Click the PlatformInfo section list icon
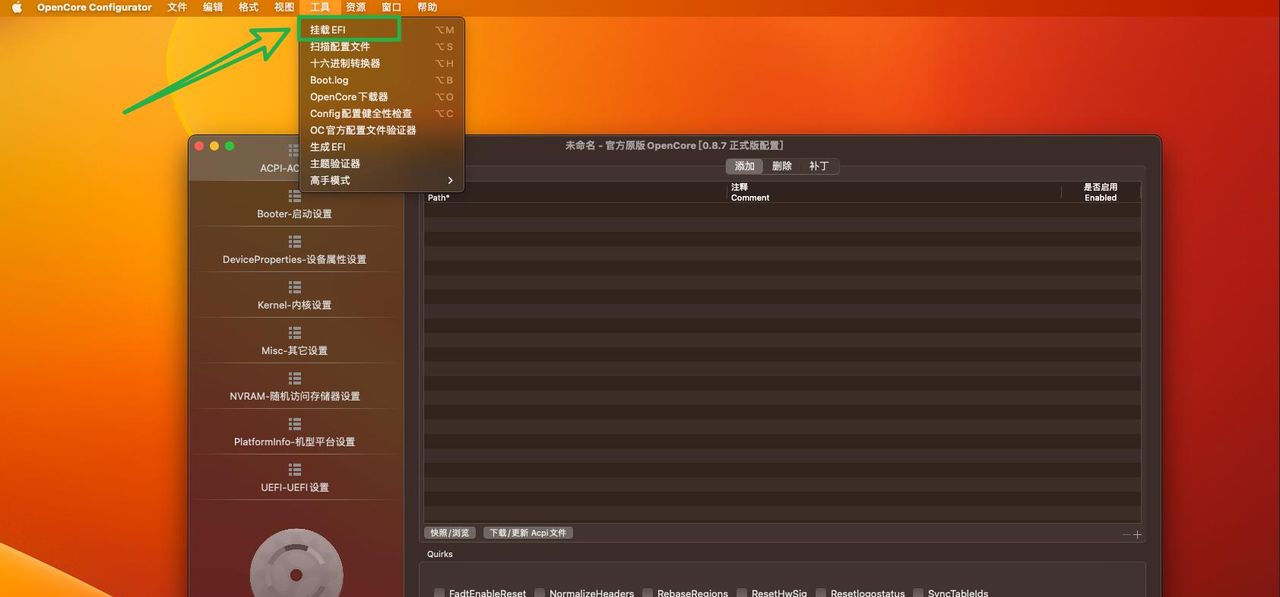This screenshot has height=597, width=1280. coord(294,424)
